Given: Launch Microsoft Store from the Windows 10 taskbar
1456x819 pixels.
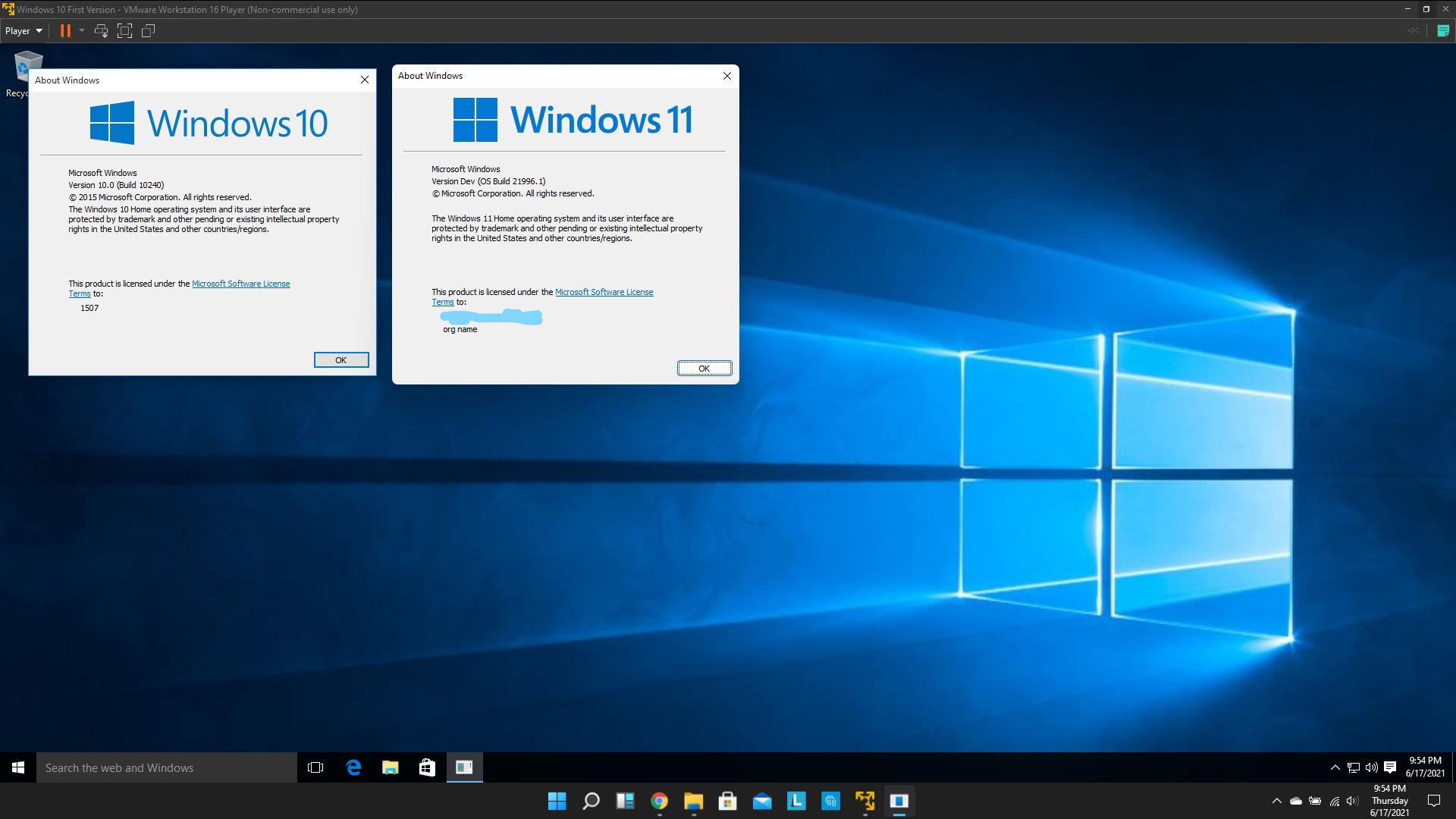Looking at the screenshot, I should point(427,767).
